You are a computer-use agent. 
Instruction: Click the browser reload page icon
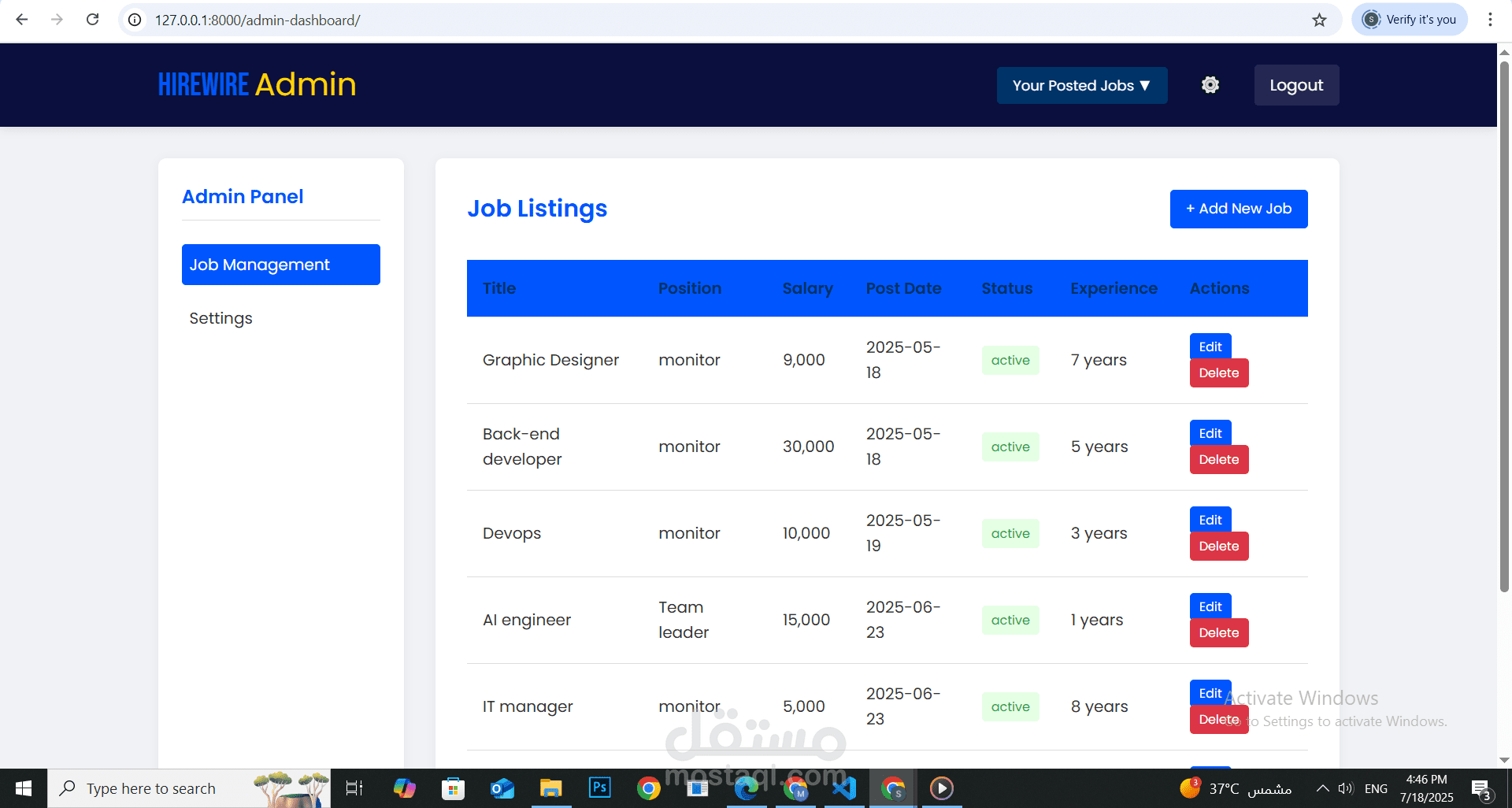[x=92, y=20]
